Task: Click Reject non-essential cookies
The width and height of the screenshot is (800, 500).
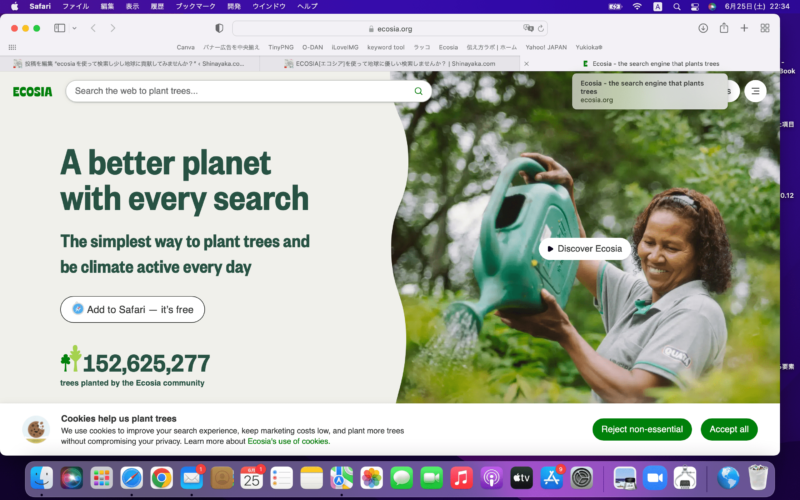Action: click(642, 430)
